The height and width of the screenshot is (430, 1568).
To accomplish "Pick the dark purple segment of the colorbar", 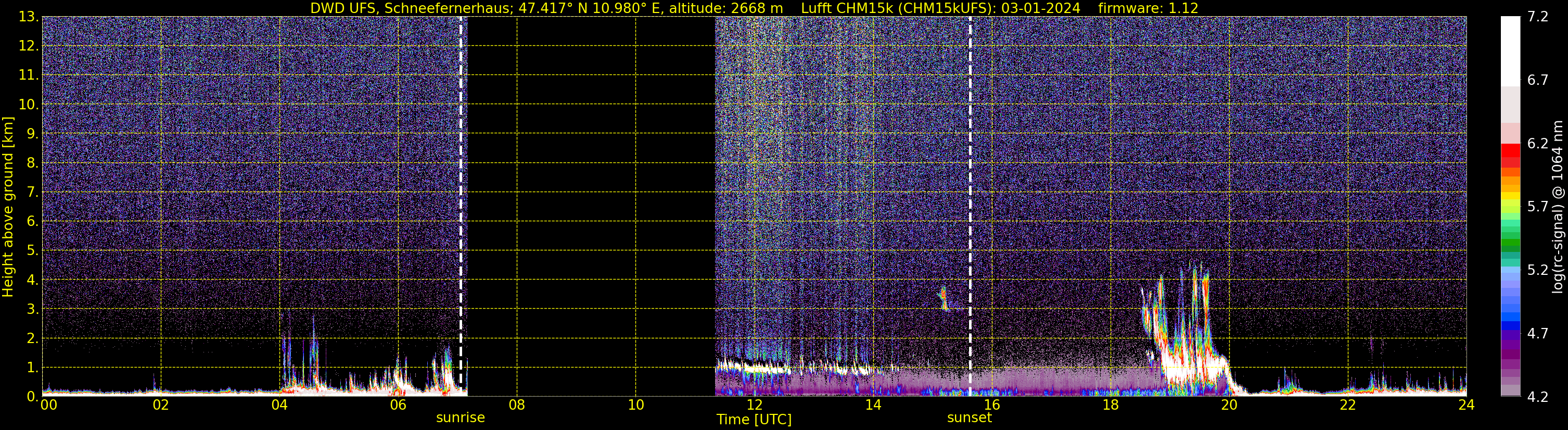I will pos(1510,353).
